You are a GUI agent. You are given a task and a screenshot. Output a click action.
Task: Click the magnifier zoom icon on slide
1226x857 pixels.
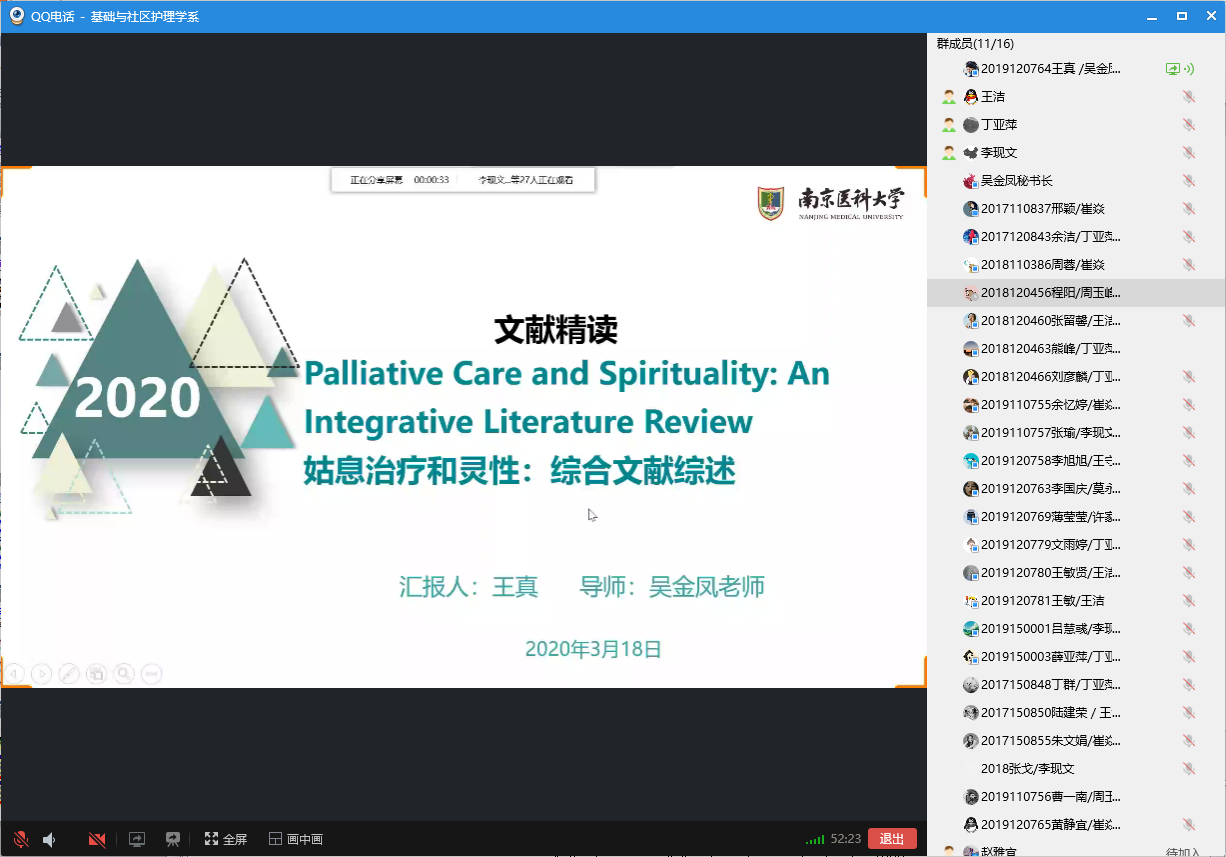tap(124, 674)
